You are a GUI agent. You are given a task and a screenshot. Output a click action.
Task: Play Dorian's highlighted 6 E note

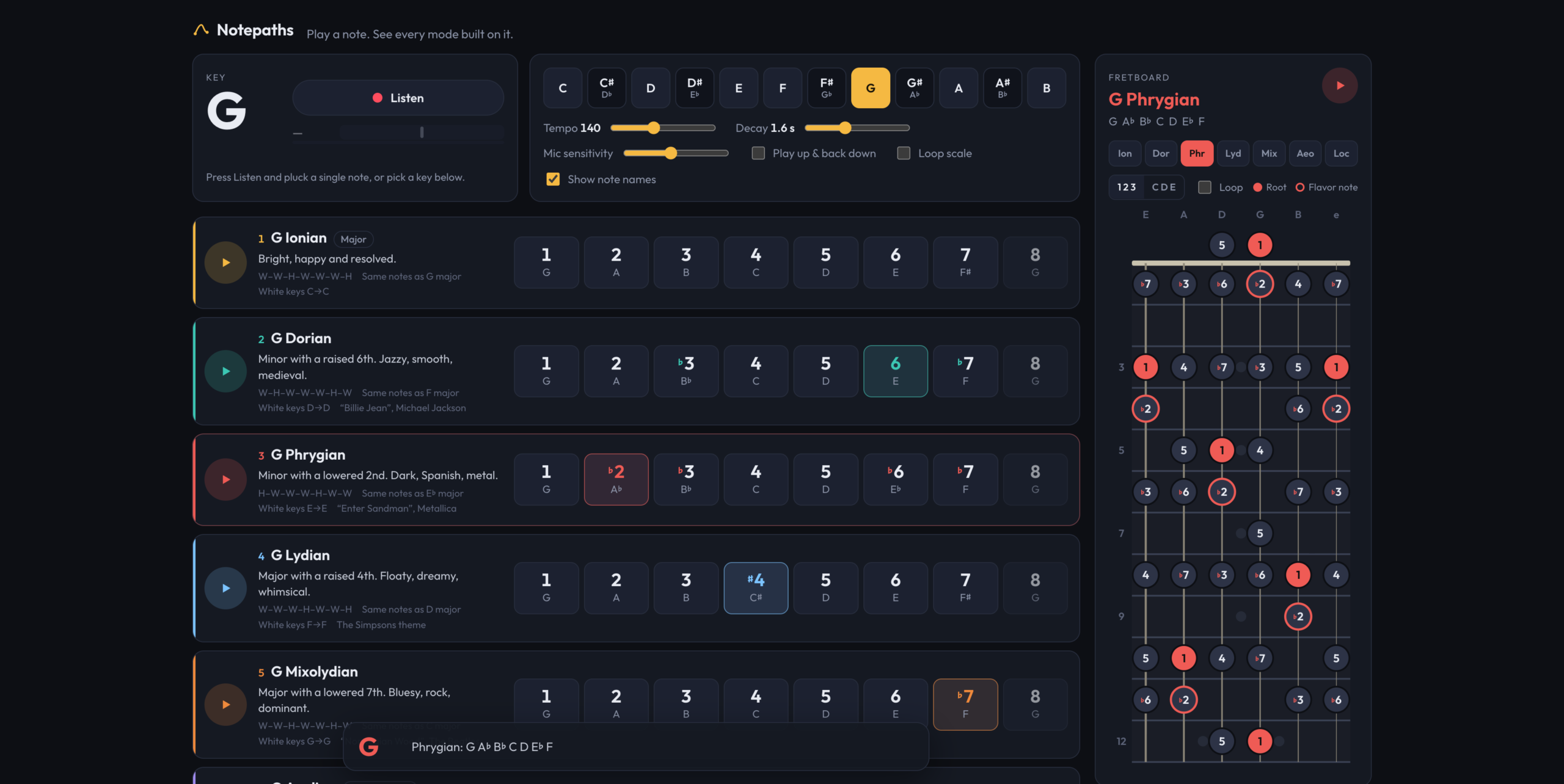896,371
